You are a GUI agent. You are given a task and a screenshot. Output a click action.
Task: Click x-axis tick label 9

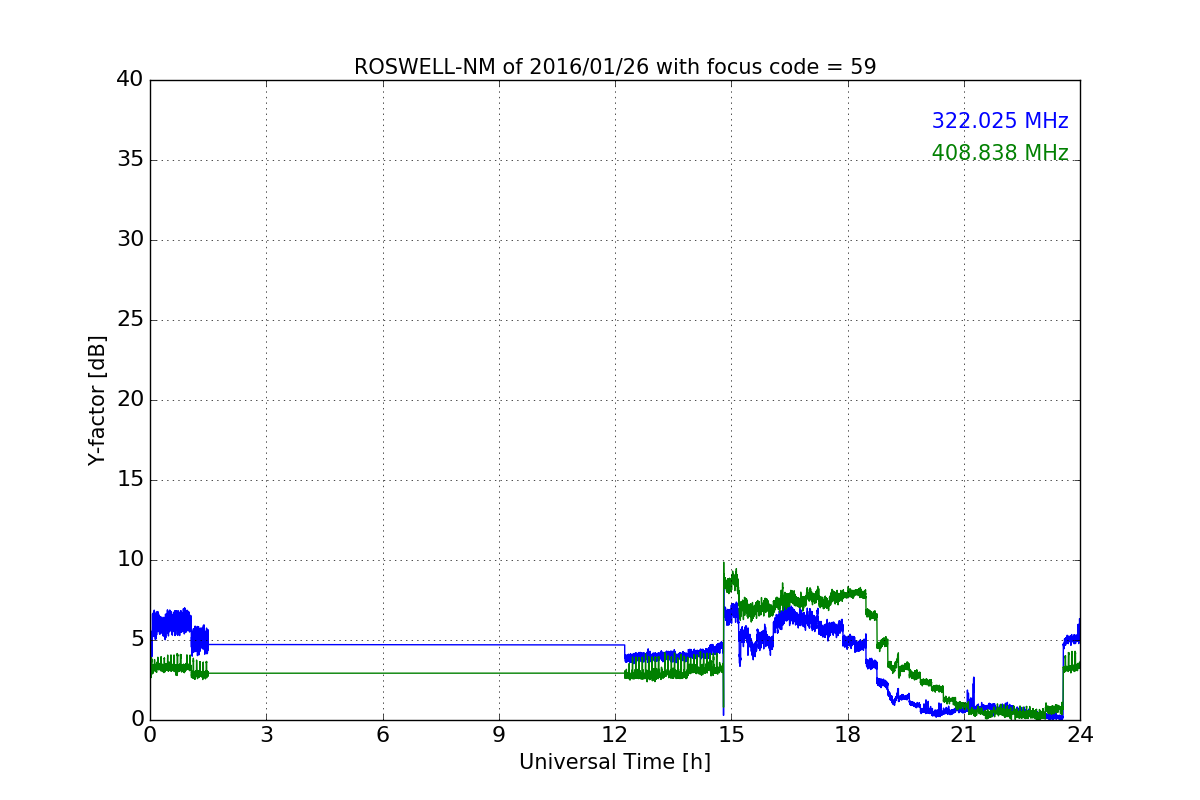coord(499,735)
